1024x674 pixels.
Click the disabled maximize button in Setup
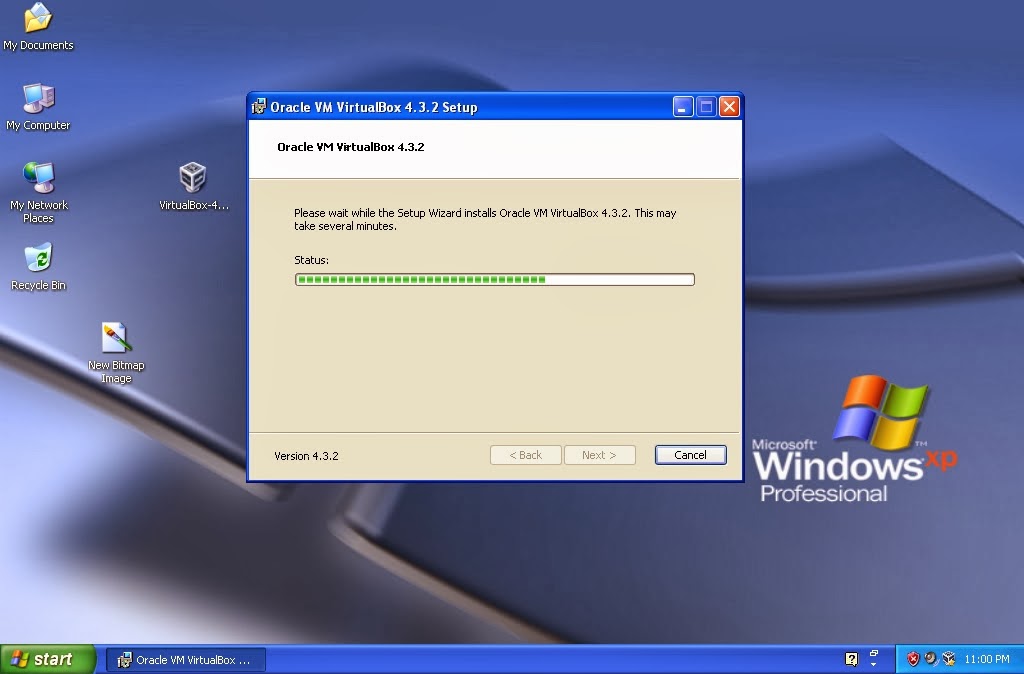click(x=706, y=106)
